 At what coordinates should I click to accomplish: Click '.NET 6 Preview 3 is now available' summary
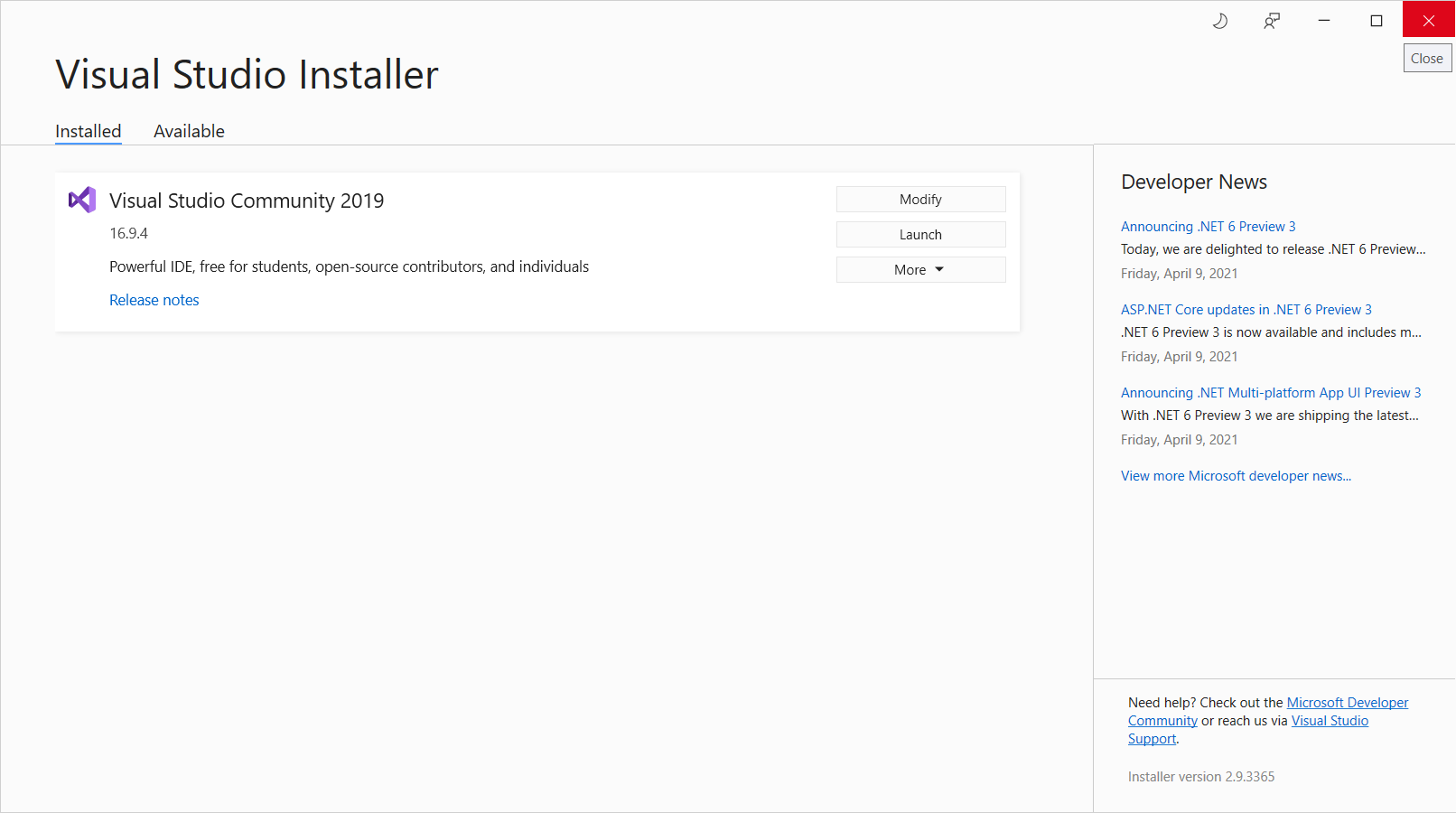point(1271,332)
